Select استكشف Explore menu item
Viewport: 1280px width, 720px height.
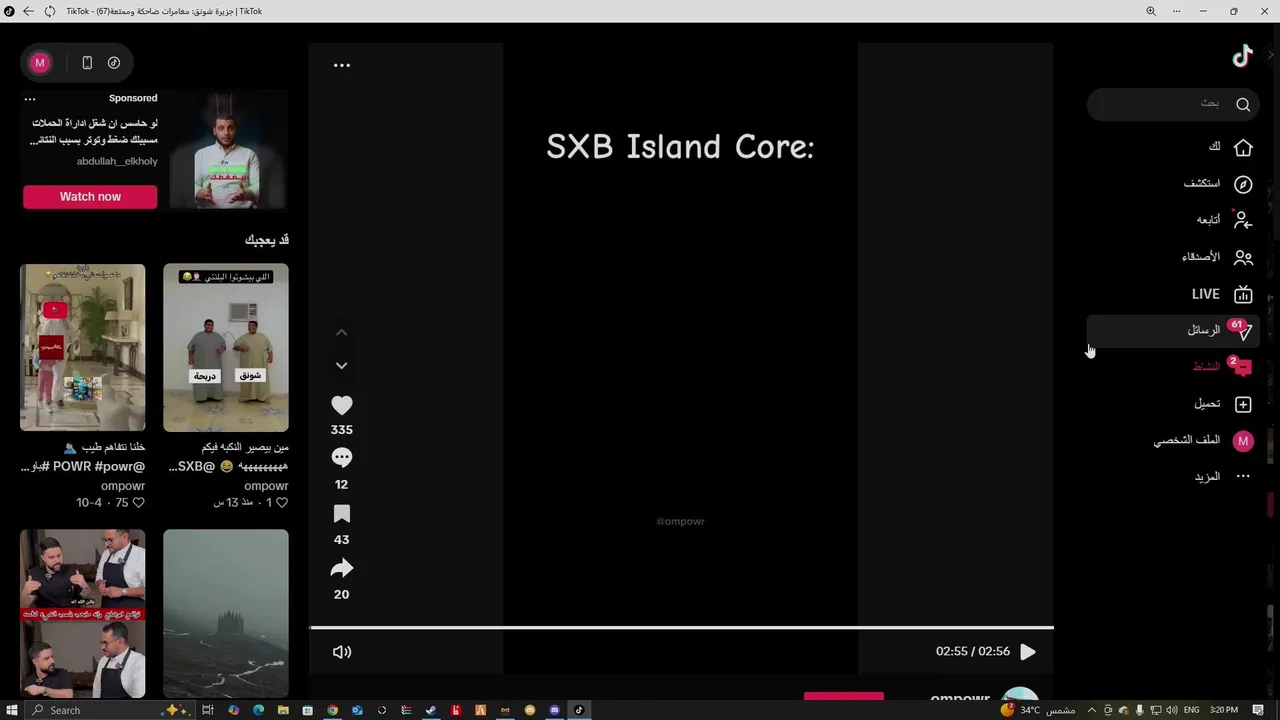(x=1202, y=184)
